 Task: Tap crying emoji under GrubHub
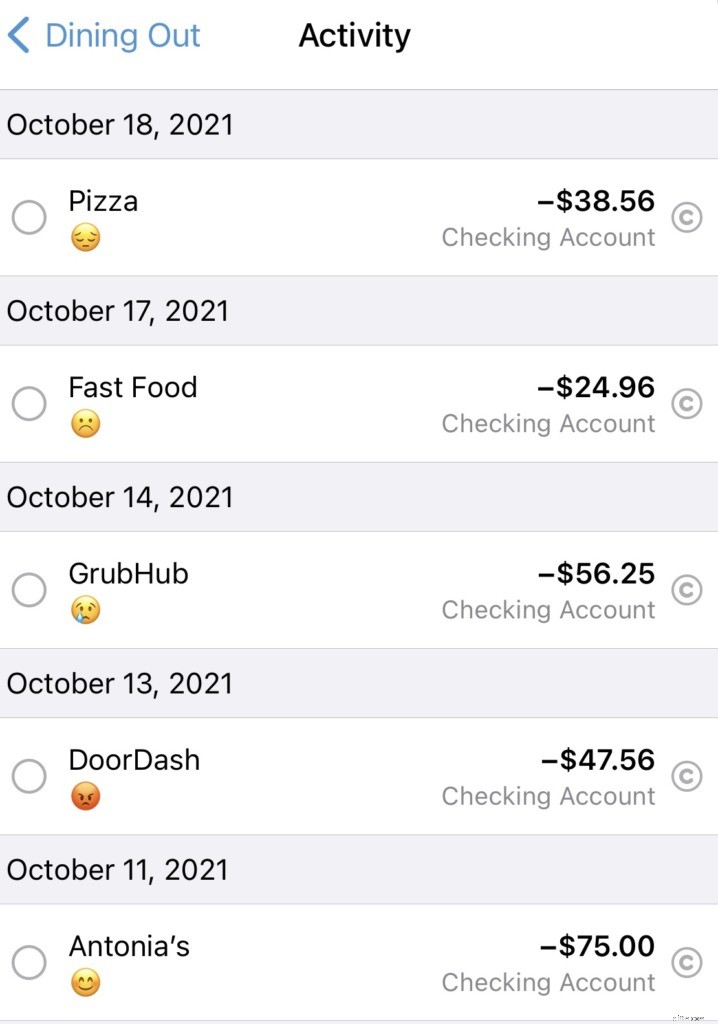click(85, 610)
